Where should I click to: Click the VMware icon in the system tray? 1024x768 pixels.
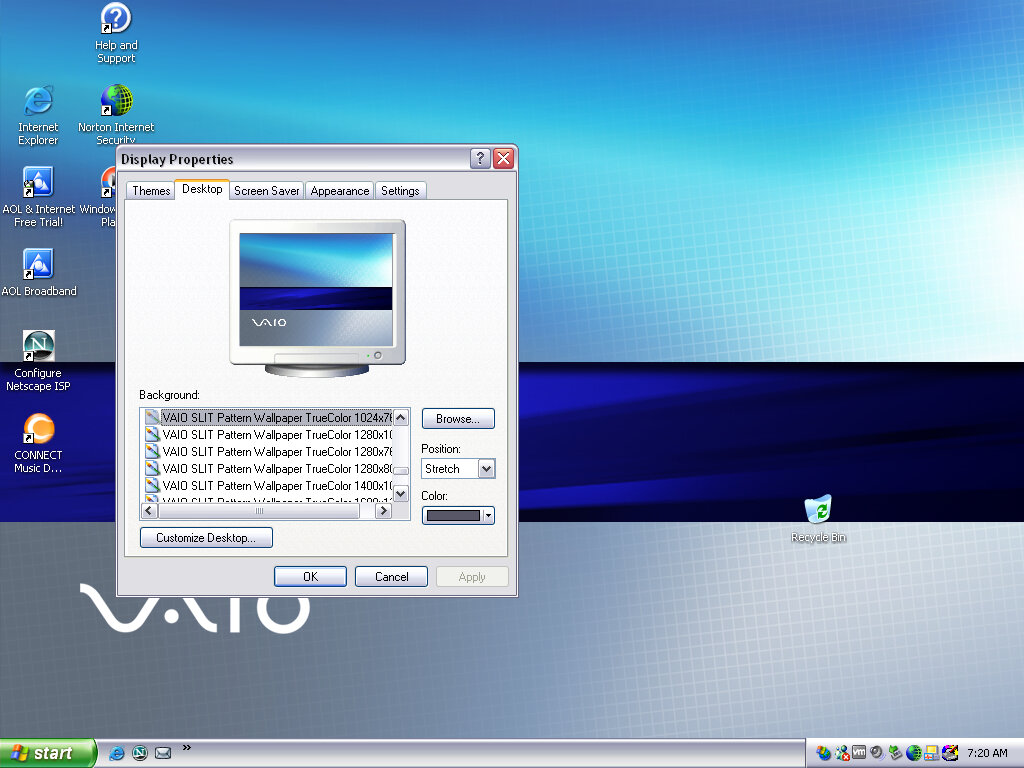(x=858, y=753)
